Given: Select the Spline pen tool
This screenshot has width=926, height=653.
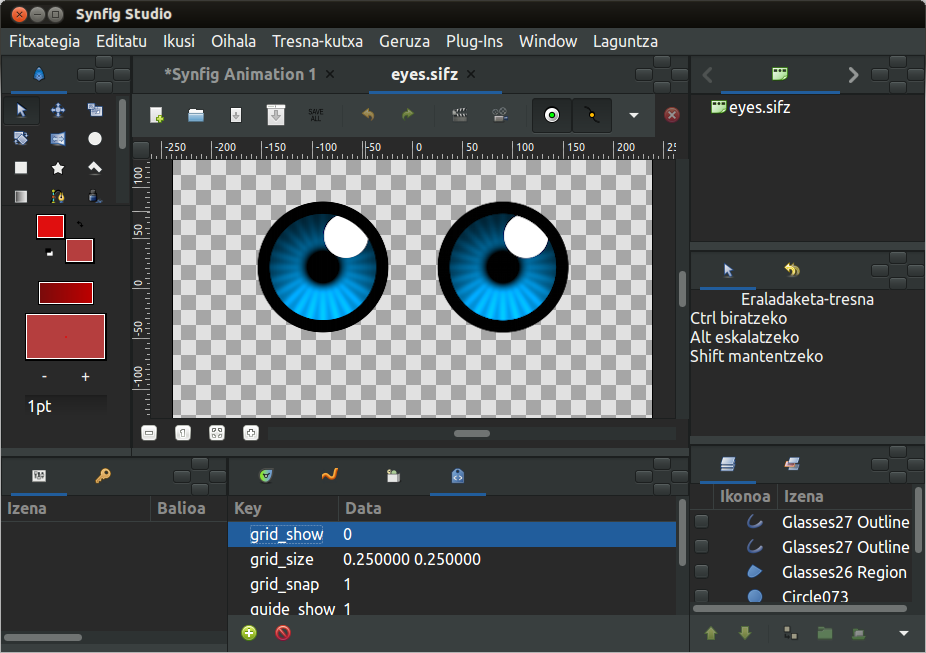Looking at the screenshot, I should (x=58, y=195).
